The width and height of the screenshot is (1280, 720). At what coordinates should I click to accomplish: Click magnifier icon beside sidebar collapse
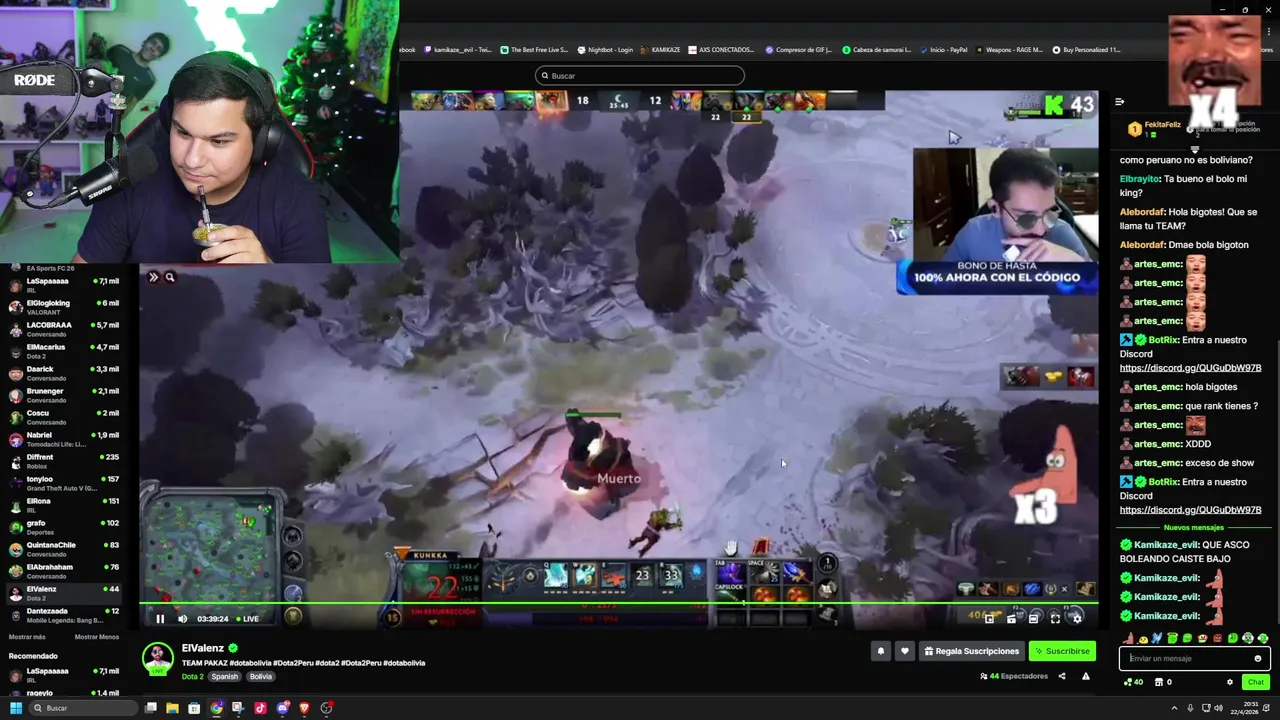pos(169,277)
